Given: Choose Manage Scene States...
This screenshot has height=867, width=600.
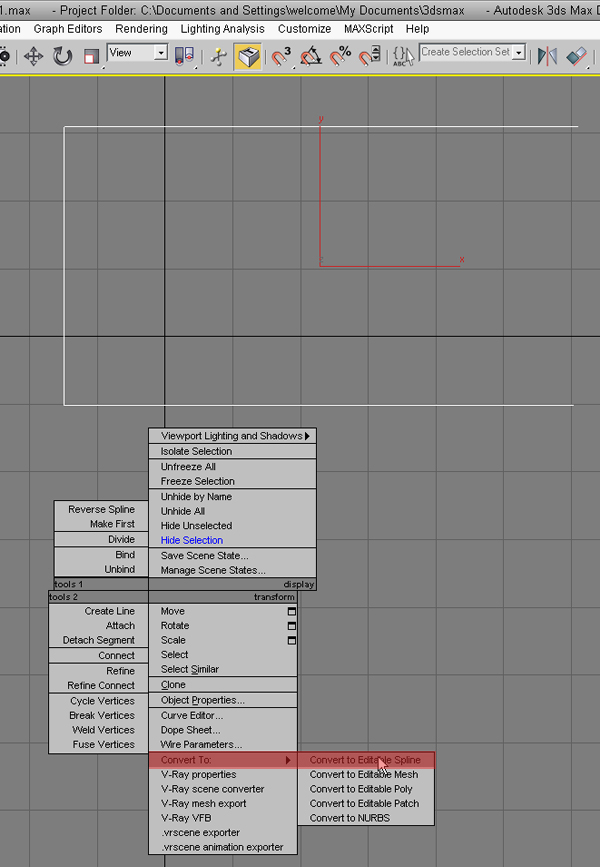Looking at the screenshot, I should [x=232, y=570].
